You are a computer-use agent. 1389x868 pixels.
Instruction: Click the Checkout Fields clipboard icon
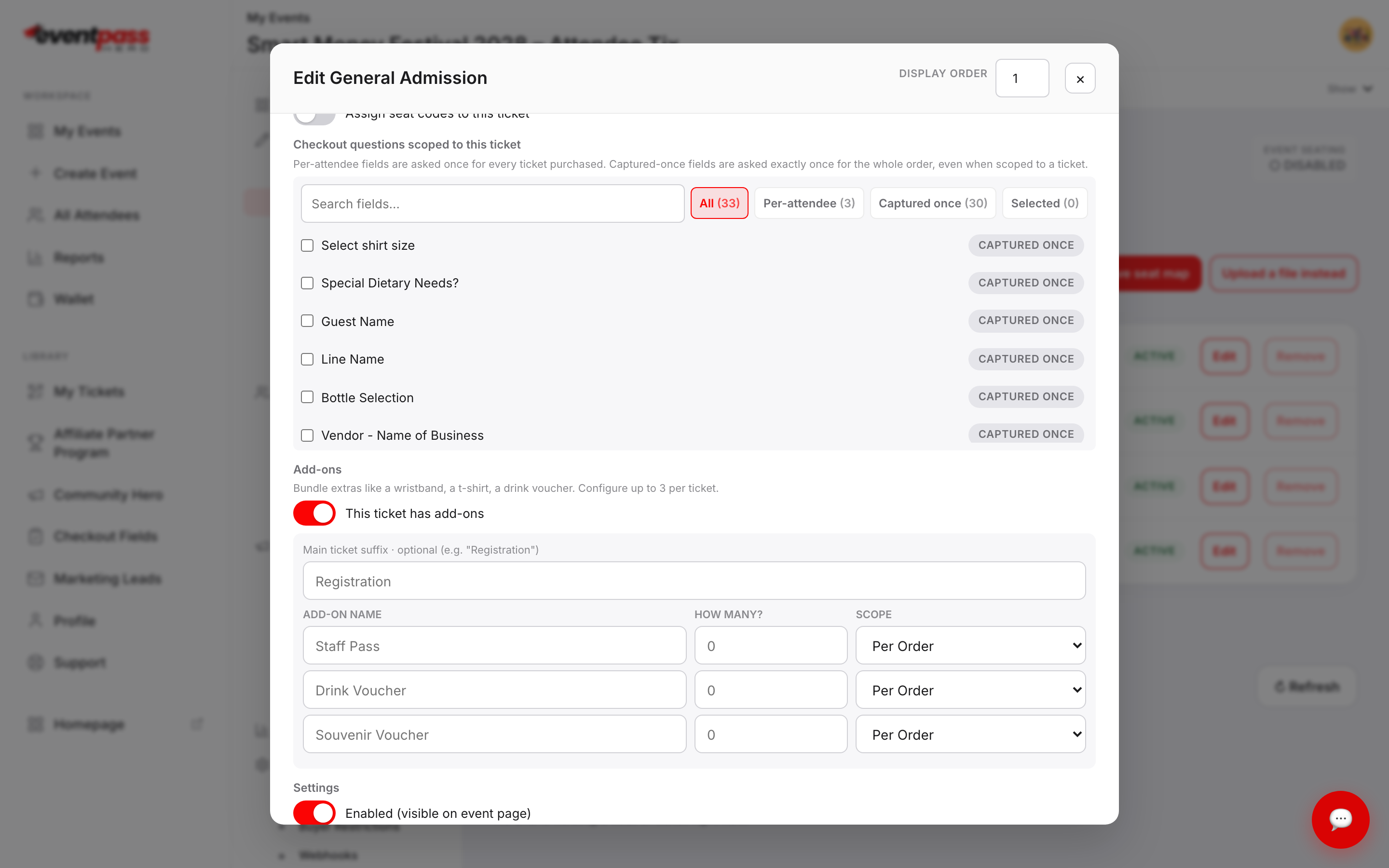point(36,536)
